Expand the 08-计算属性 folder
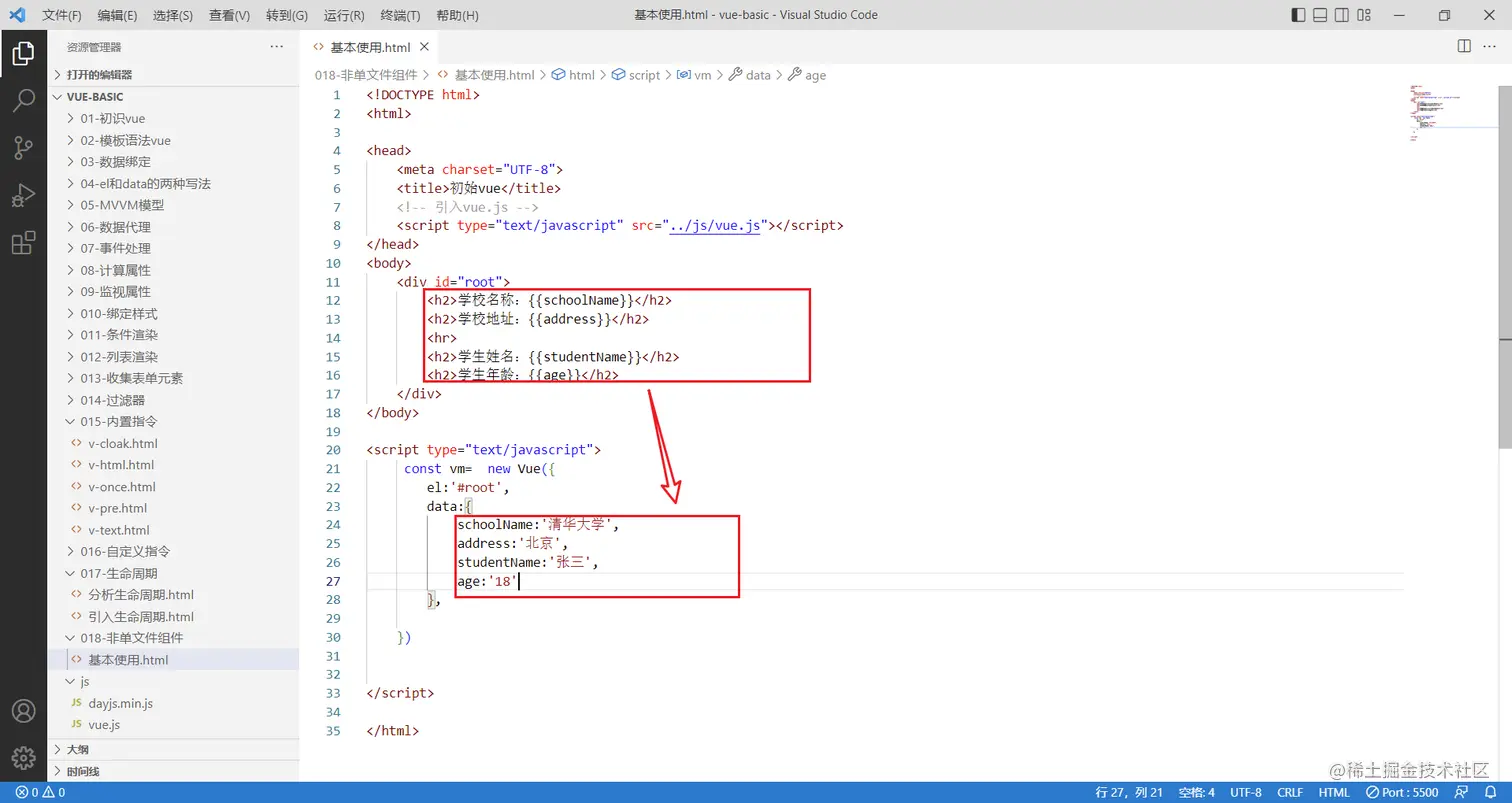 pyautogui.click(x=174, y=270)
